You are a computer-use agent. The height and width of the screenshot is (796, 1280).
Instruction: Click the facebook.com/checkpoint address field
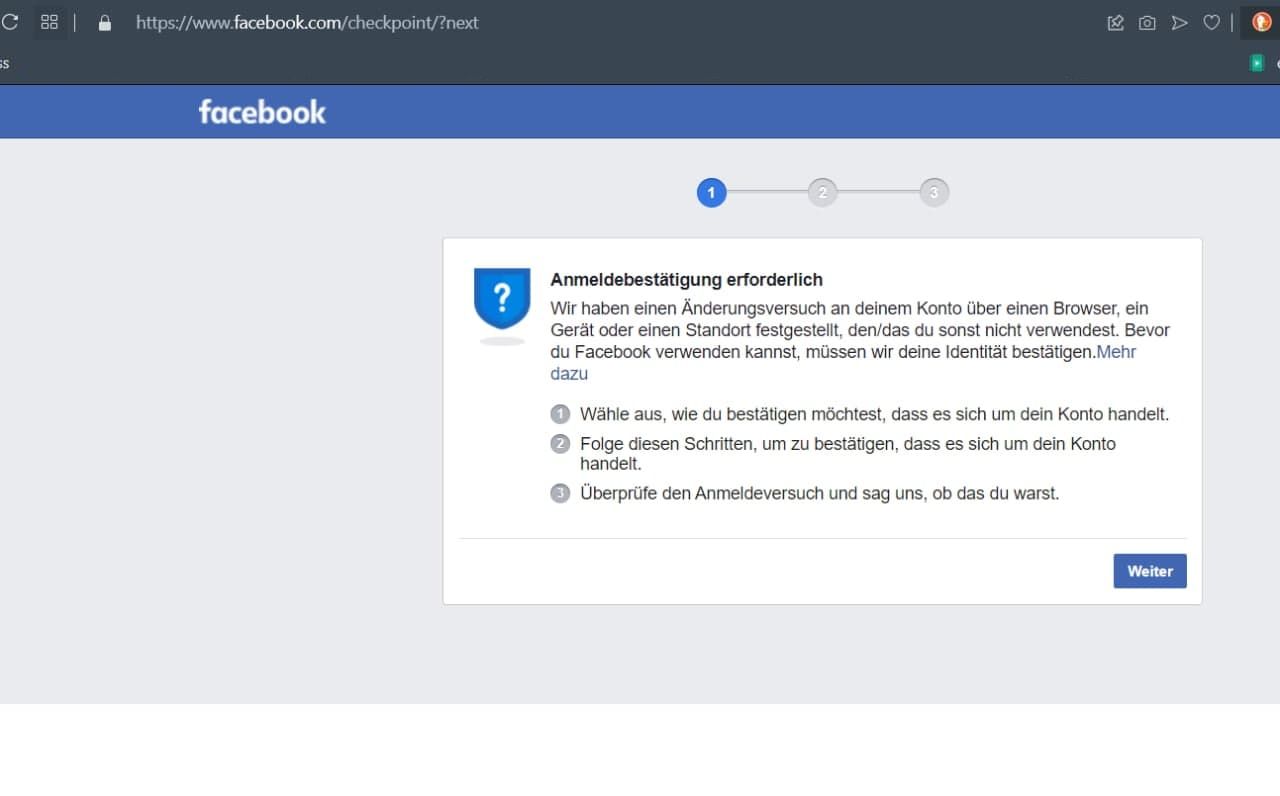click(x=307, y=22)
